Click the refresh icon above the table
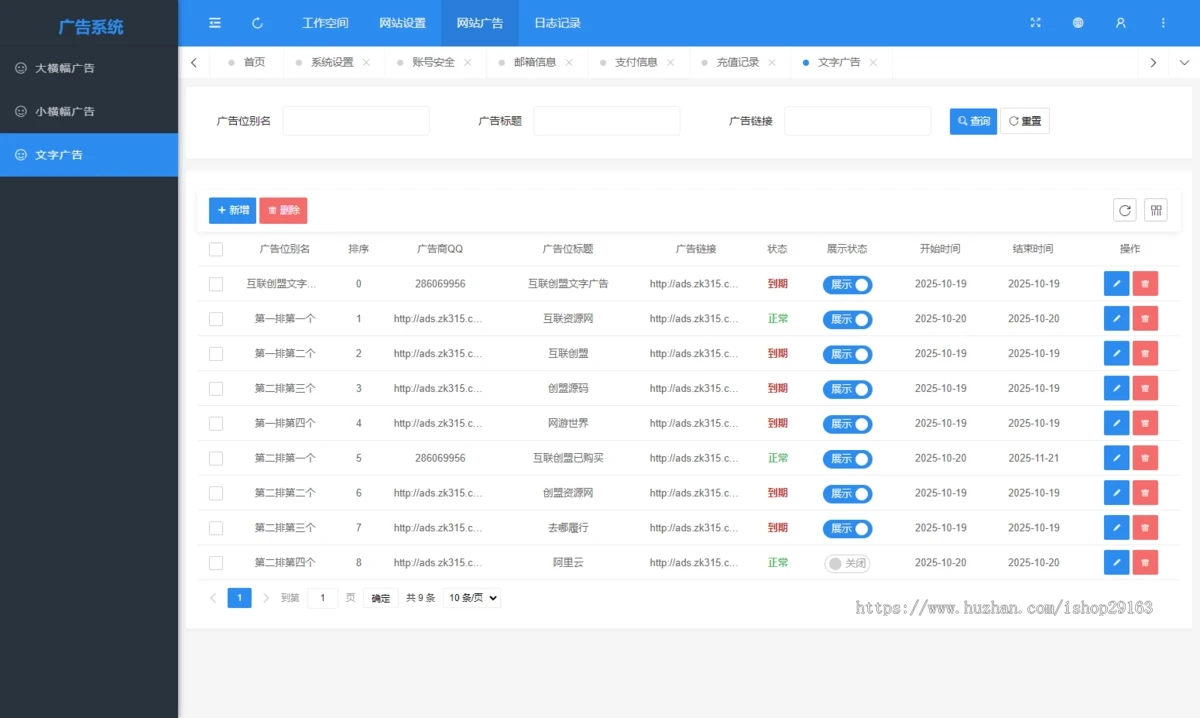The image size is (1200, 718). click(1124, 210)
